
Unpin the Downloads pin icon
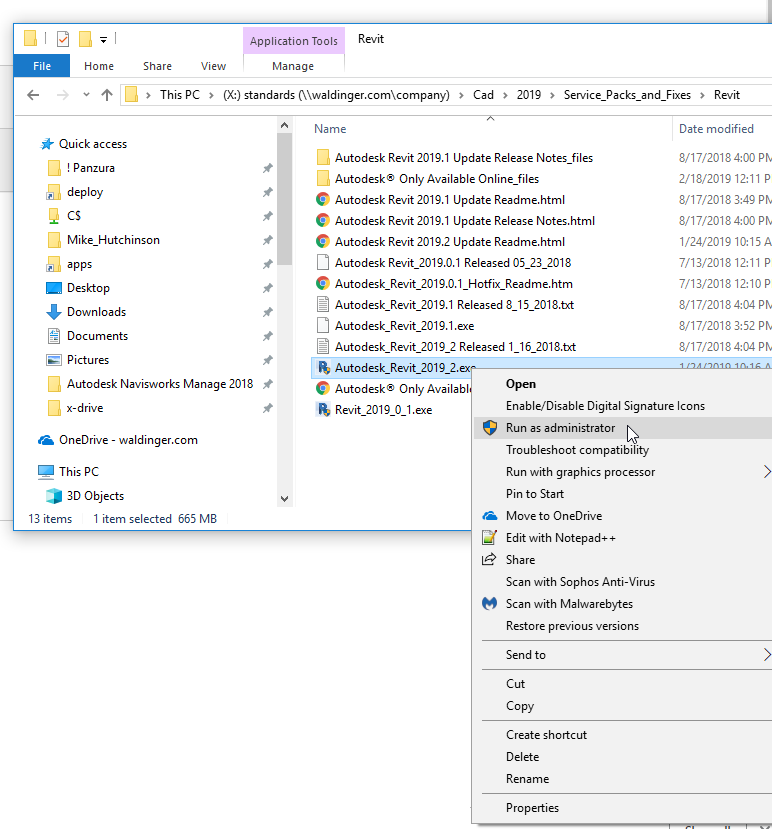tap(268, 312)
